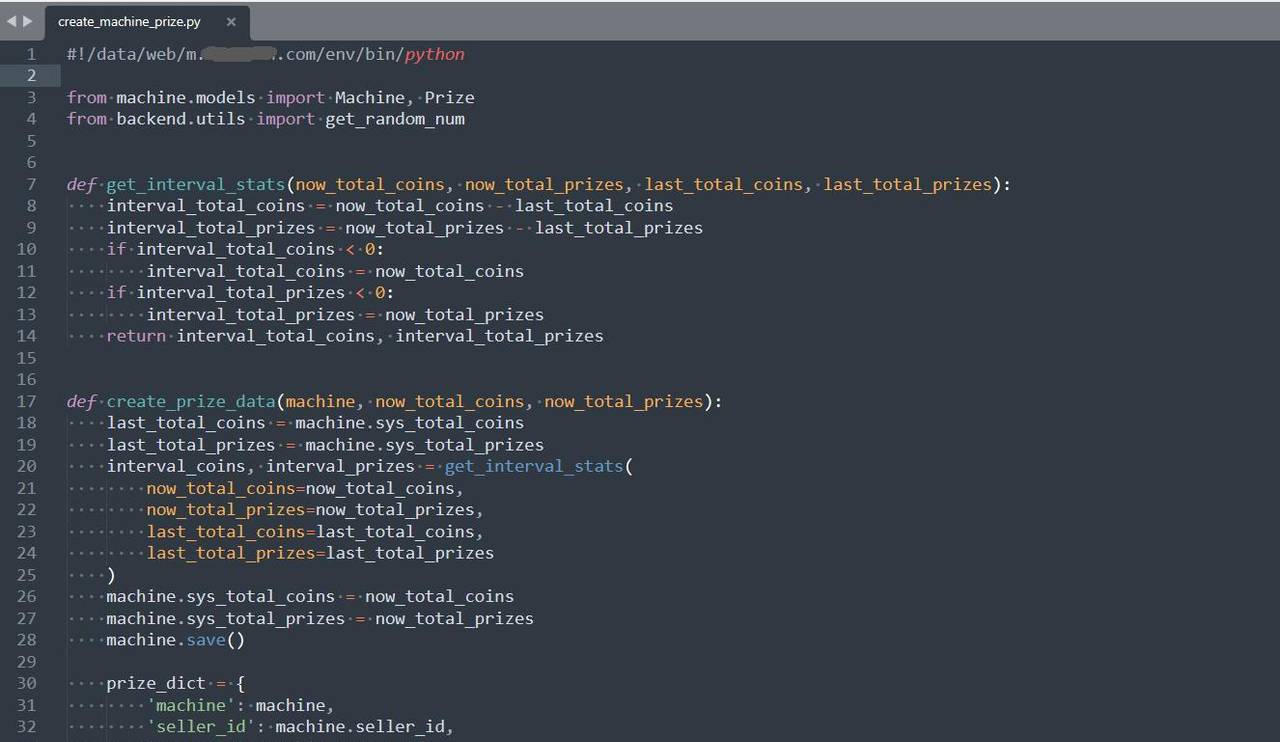Click the 'seller_id' string on line 32
Image resolution: width=1280 pixels, height=742 pixels.
pos(202,727)
